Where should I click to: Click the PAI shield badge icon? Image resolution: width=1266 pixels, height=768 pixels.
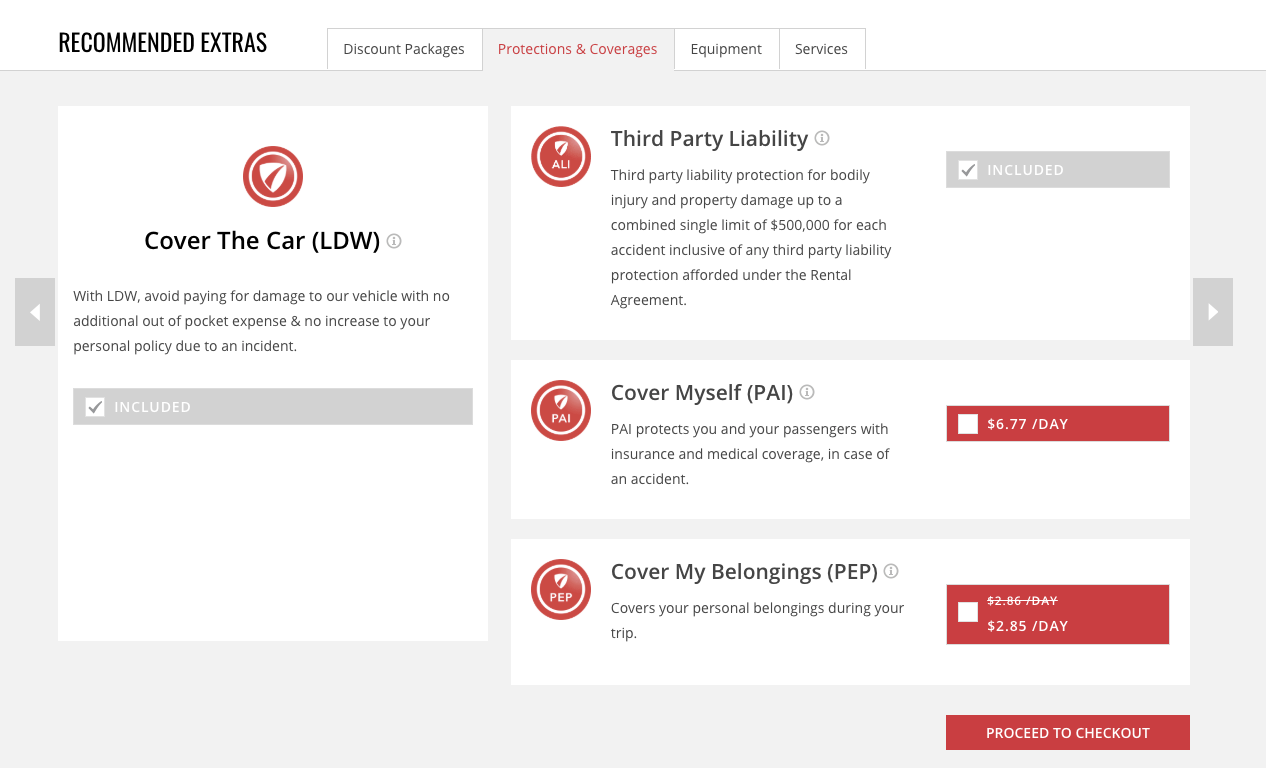(x=561, y=411)
